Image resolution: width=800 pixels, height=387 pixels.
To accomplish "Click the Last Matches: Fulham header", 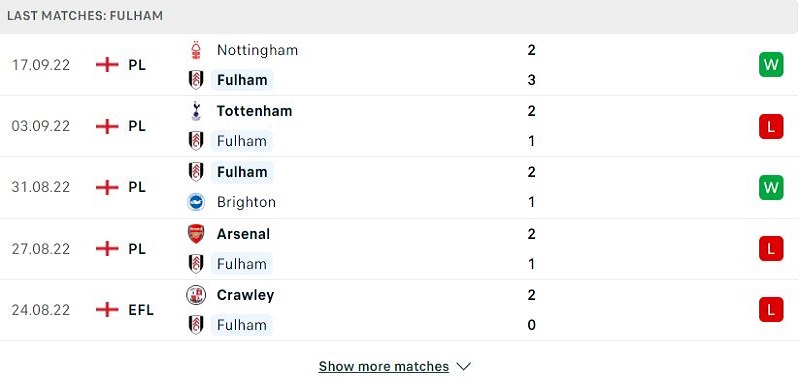I will (85, 15).
